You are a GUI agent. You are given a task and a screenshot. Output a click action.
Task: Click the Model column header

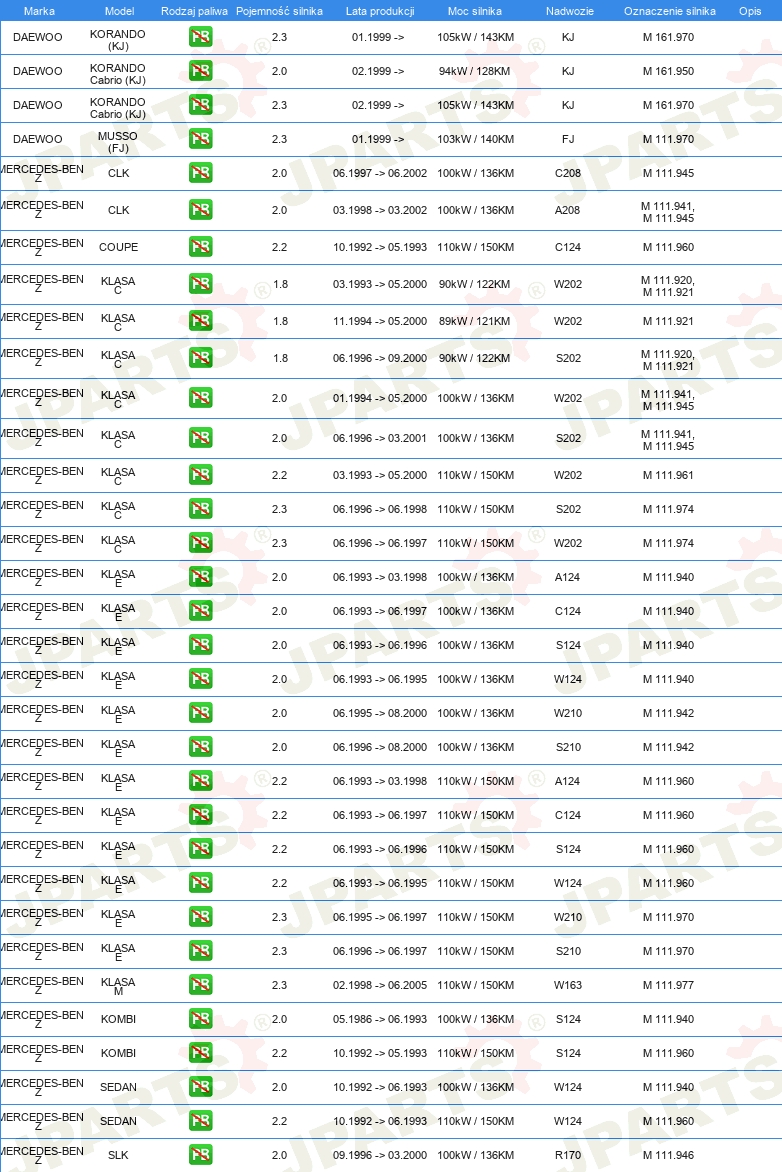pos(120,11)
